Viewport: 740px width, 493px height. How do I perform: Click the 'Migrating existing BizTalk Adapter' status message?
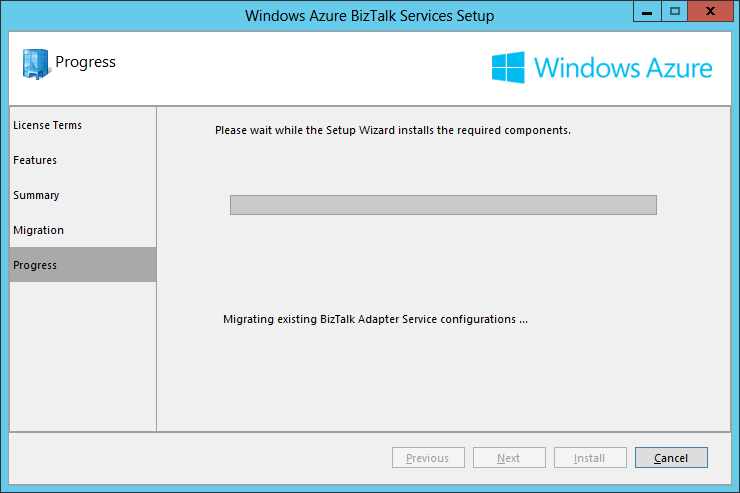point(374,320)
